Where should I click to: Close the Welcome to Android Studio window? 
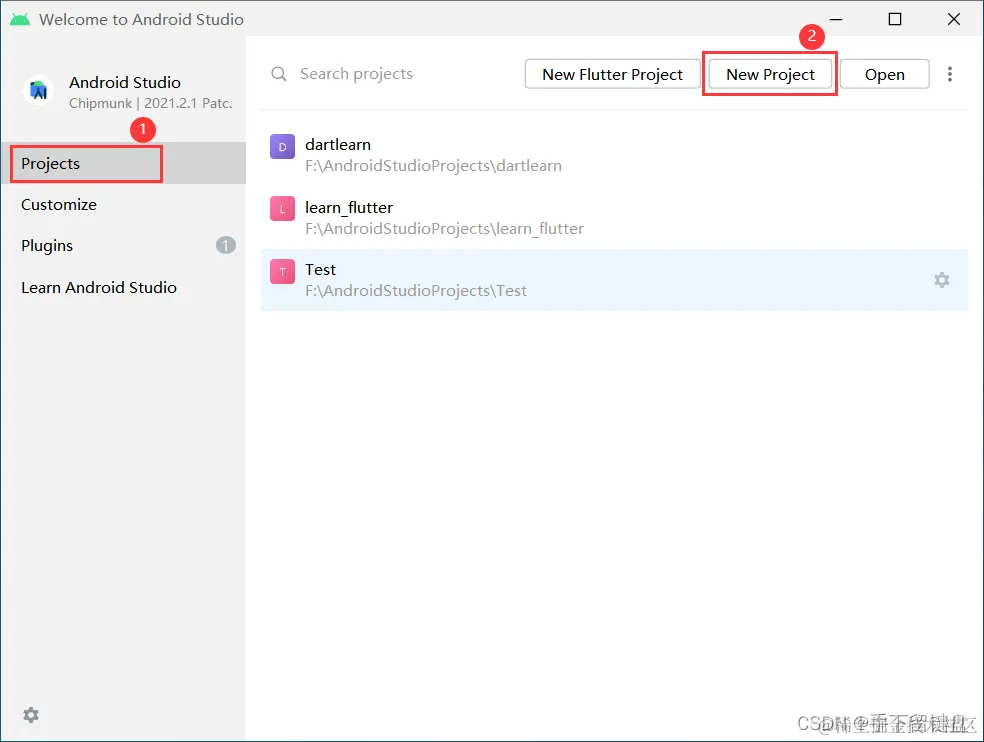click(x=954, y=19)
